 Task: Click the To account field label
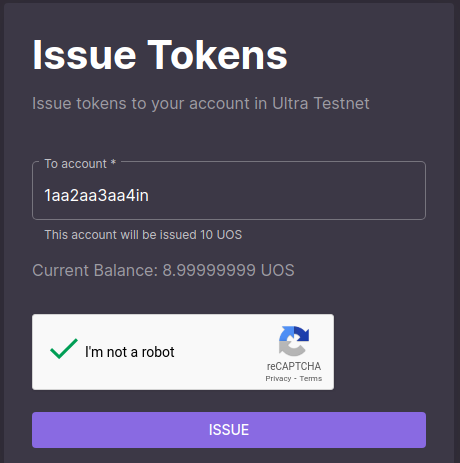(76, 164)
